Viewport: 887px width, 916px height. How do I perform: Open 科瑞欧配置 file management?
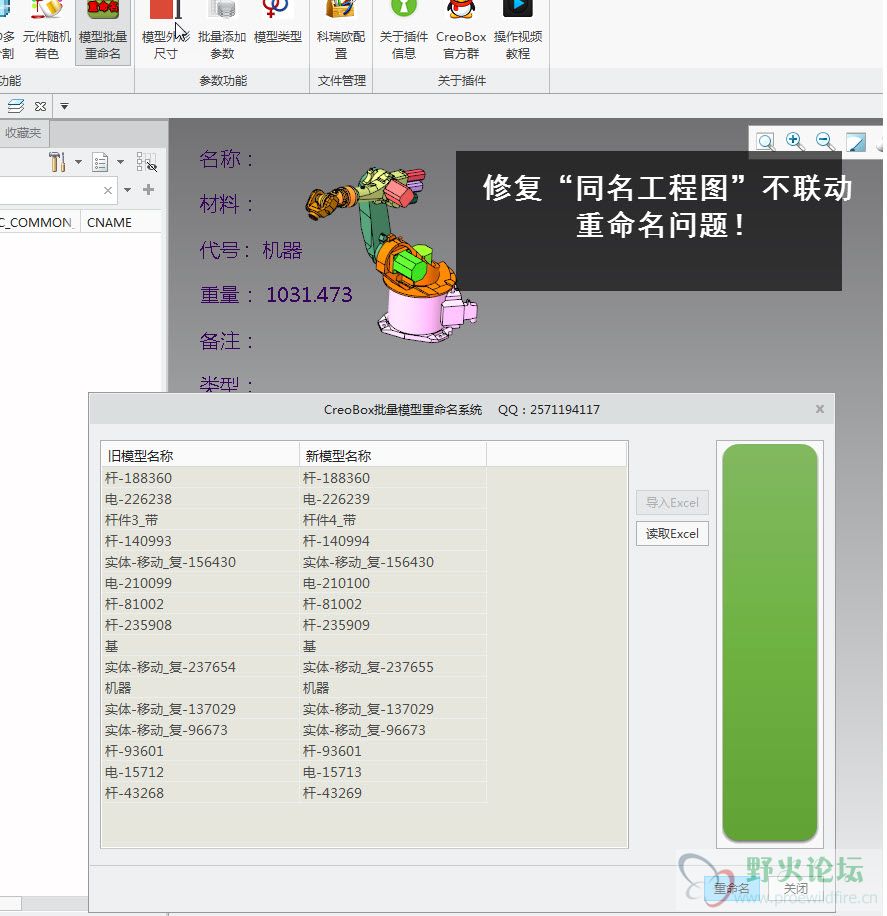(x=341, y=30)
